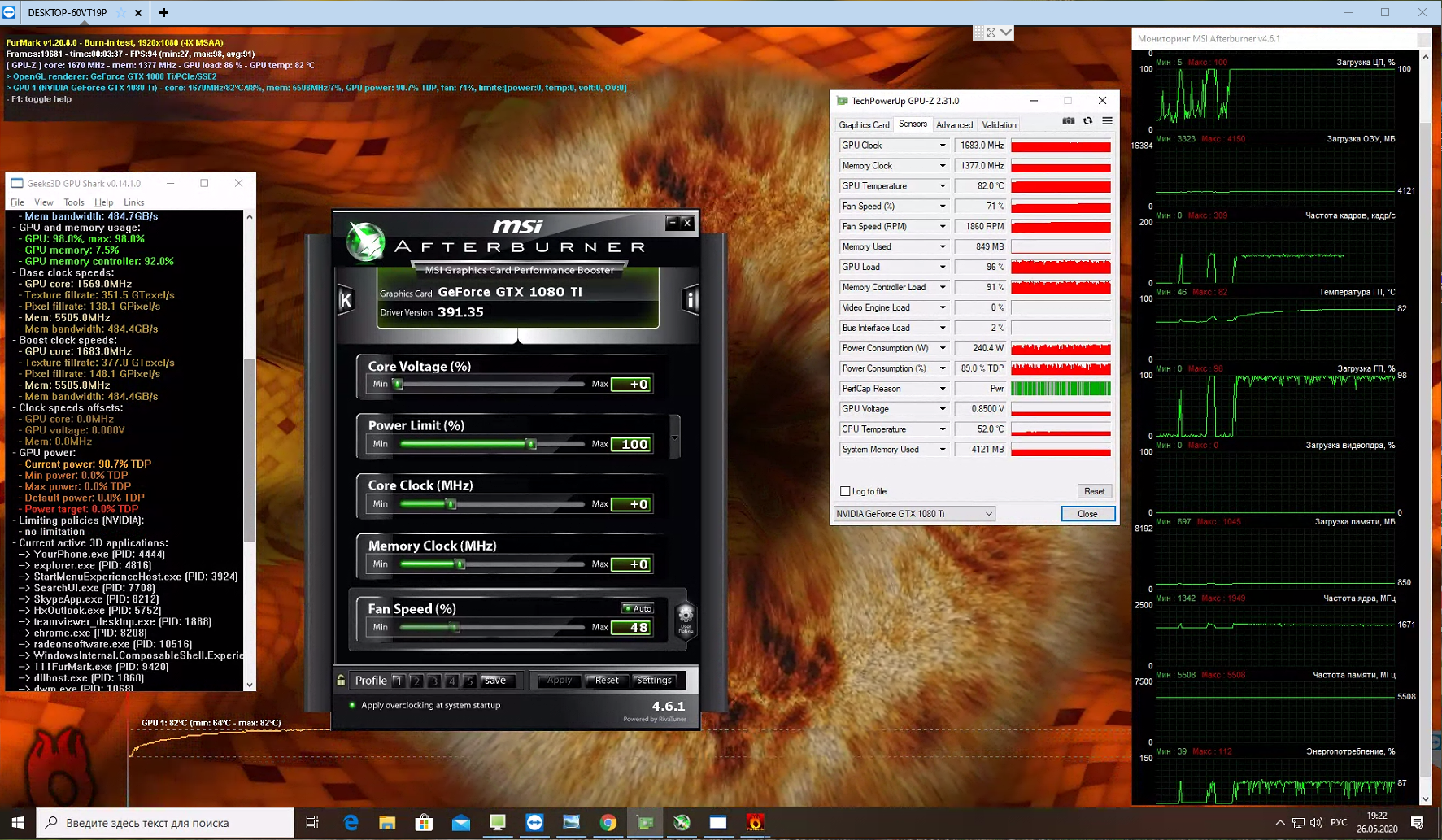Take a GPU-Z screenshot with the camera icon
This screenshot has width=1442, height=840.
pos(1069,121)
